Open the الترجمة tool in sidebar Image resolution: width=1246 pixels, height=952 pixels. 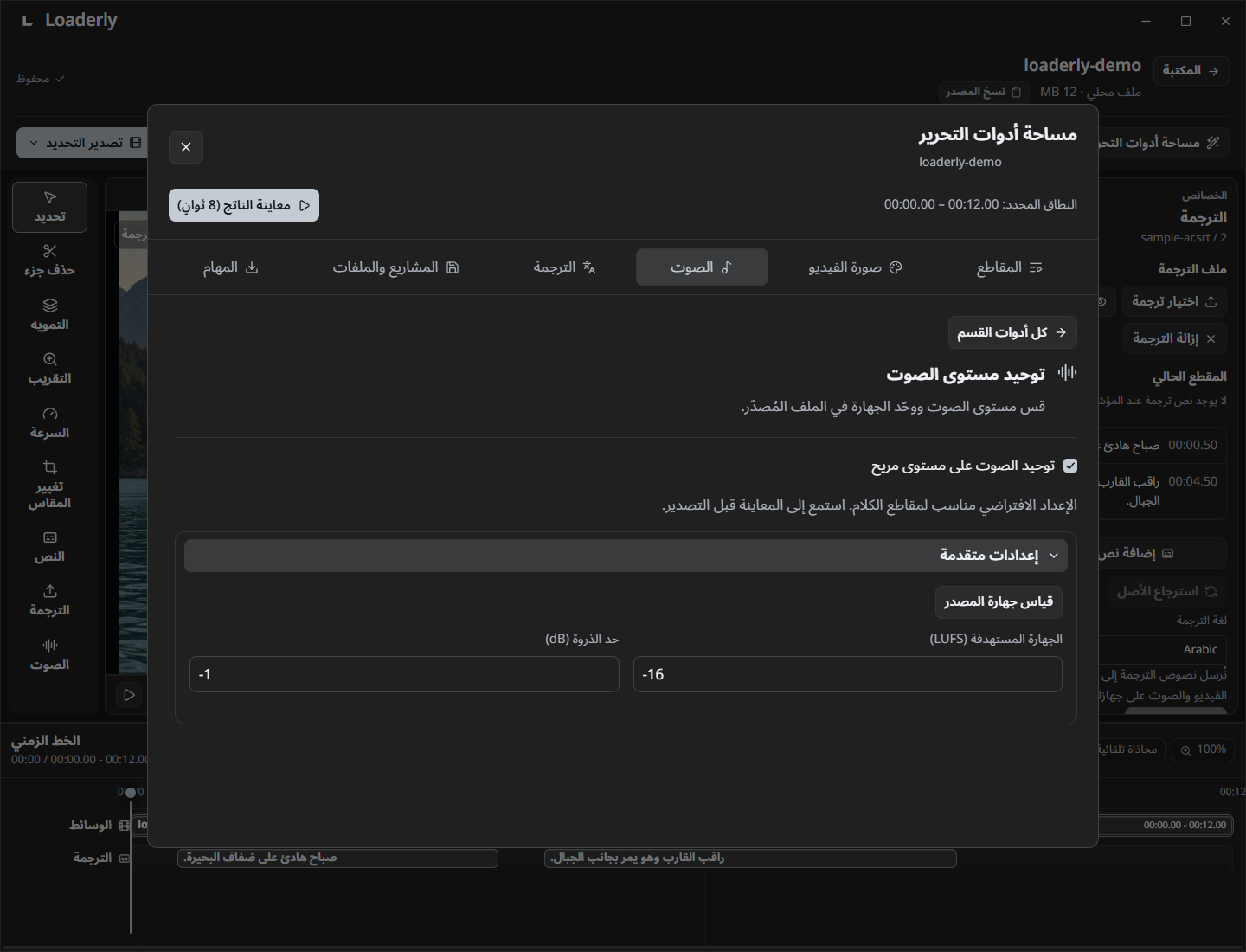click(49, 601)
